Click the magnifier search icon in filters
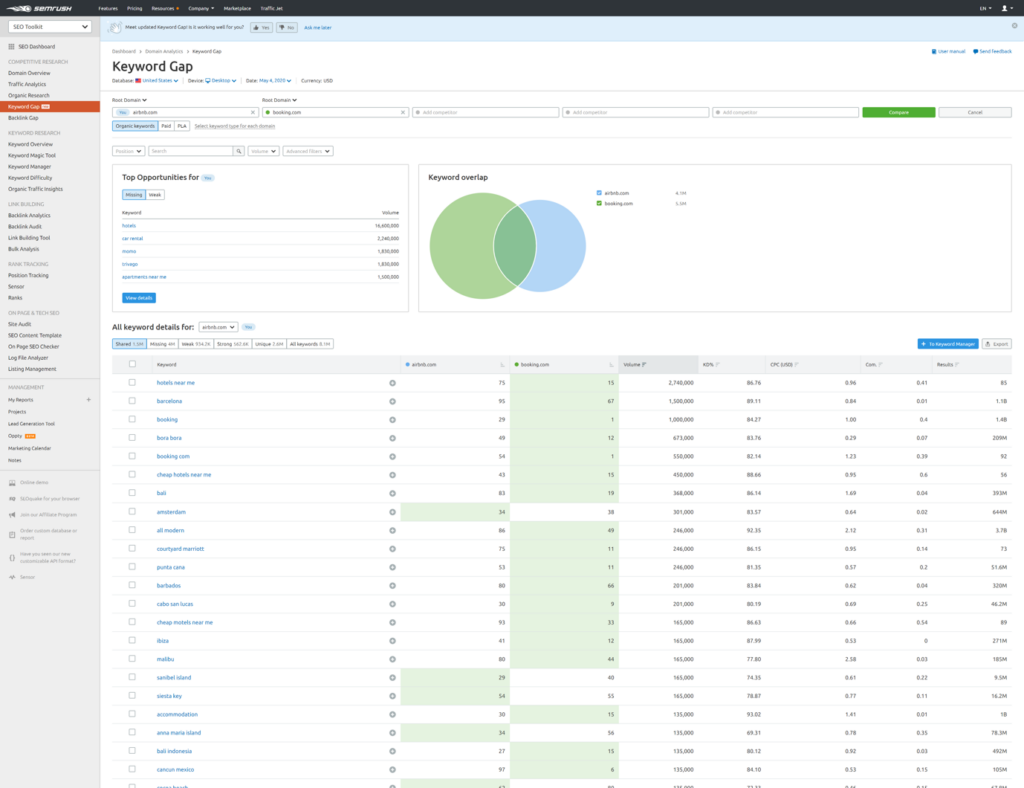 pos(239,151)
